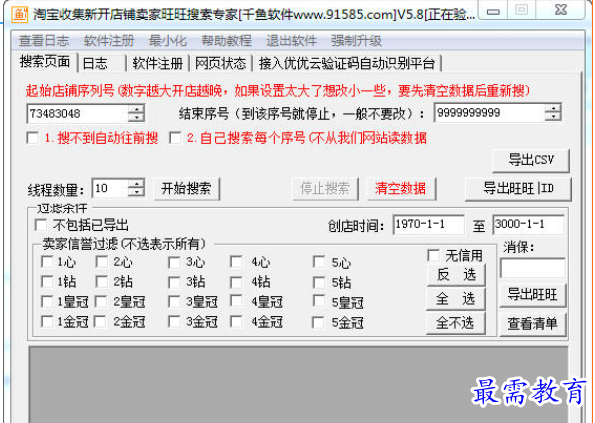Switch to the 网页状态 tab
Viewport: 595px width, 423px height.
click(x=220, y=63)
